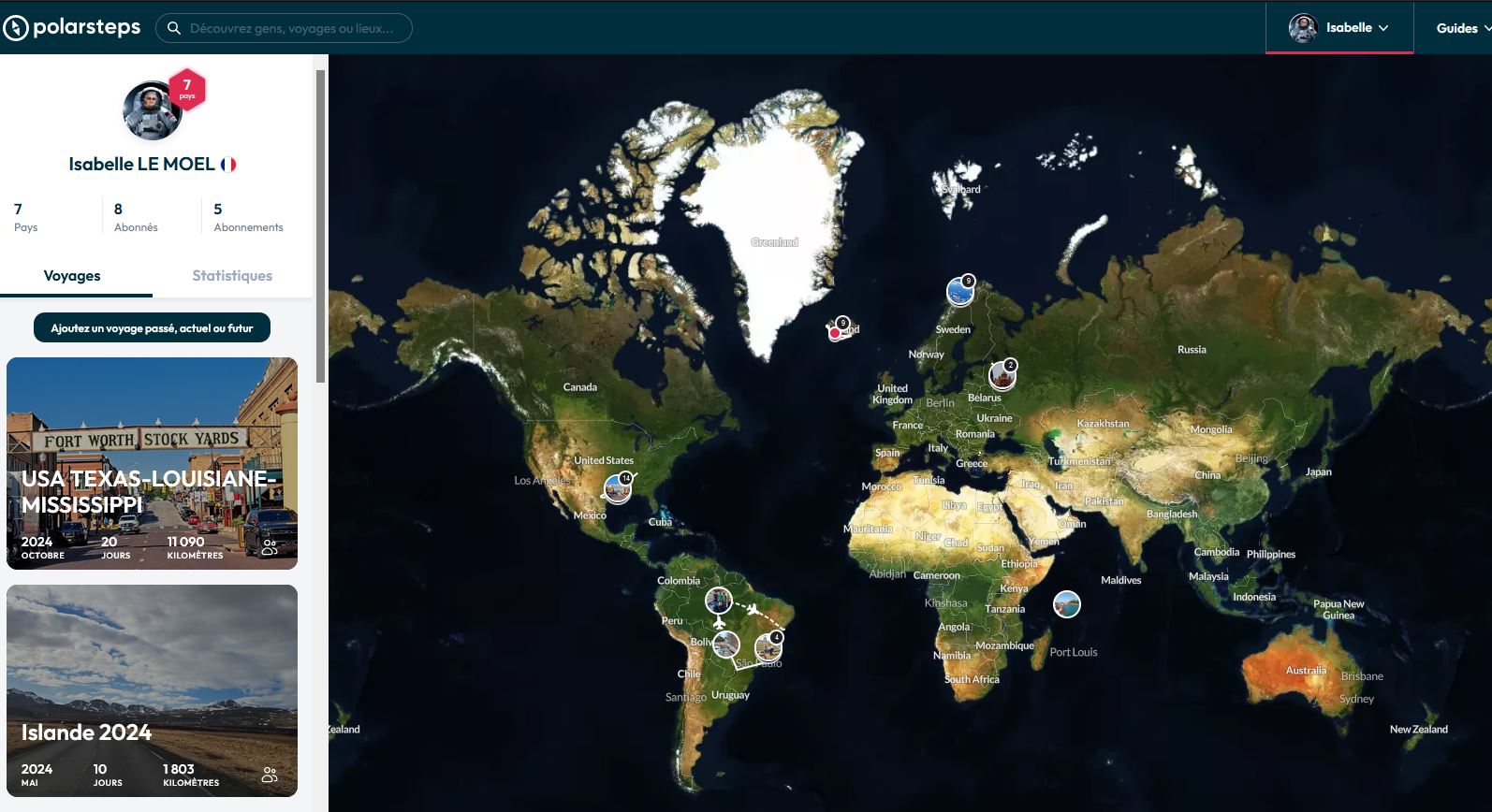View the 8 Abonnés list

[x=136, y=217]
